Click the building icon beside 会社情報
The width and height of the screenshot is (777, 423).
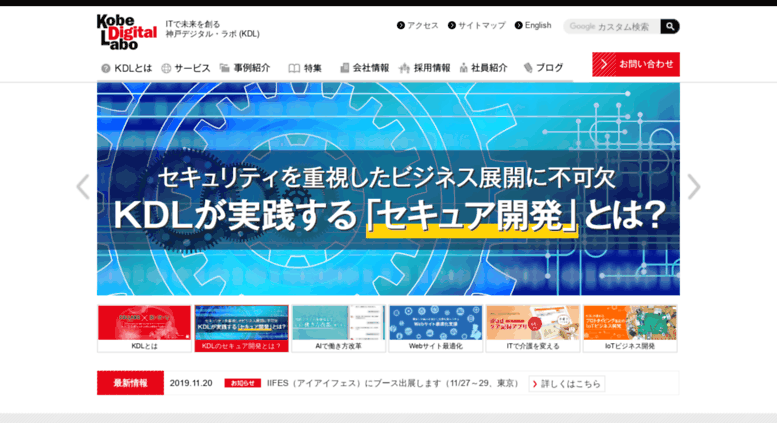(x=344, y=68)
